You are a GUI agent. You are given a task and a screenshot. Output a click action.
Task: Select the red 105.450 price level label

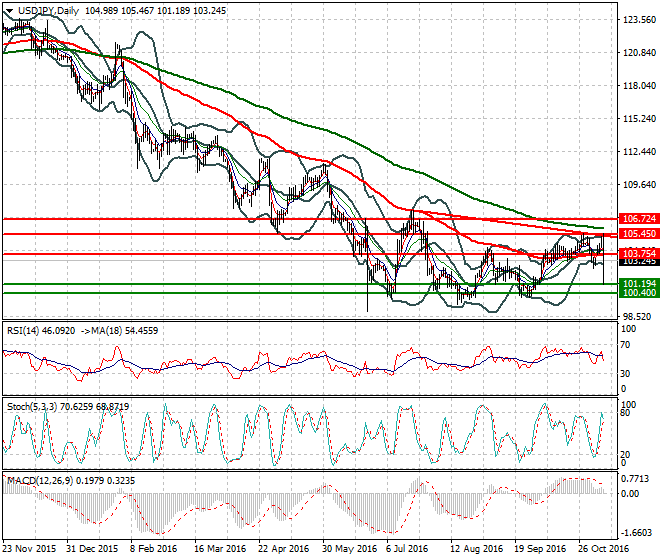(x=639, y=234)
